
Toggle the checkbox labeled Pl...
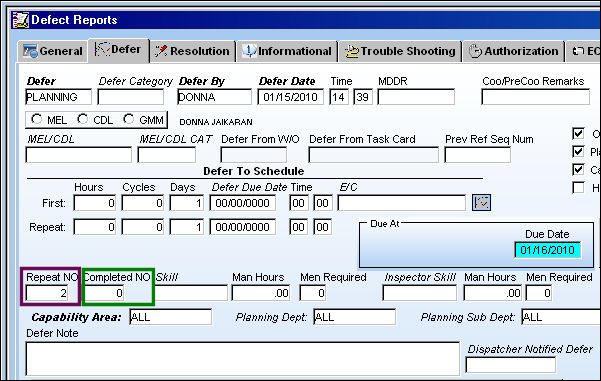coord(578,151)
